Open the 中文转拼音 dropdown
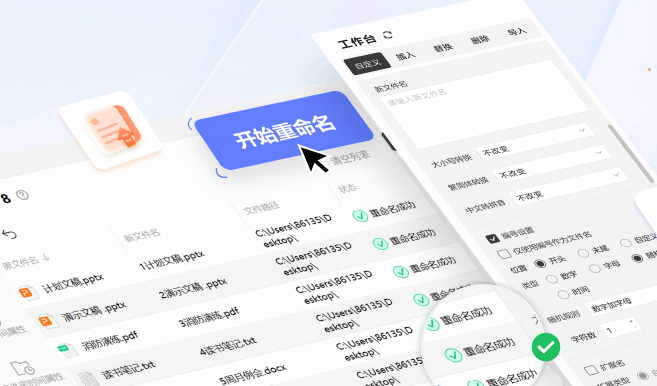The width and height of the screenshot is (657, 386). tap(569, 187)
